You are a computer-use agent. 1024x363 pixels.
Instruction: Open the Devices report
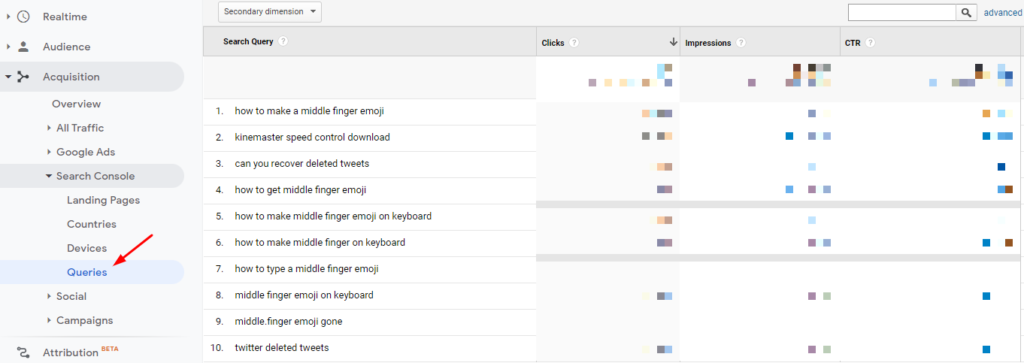pyautogui.click(x=86, y=248)
